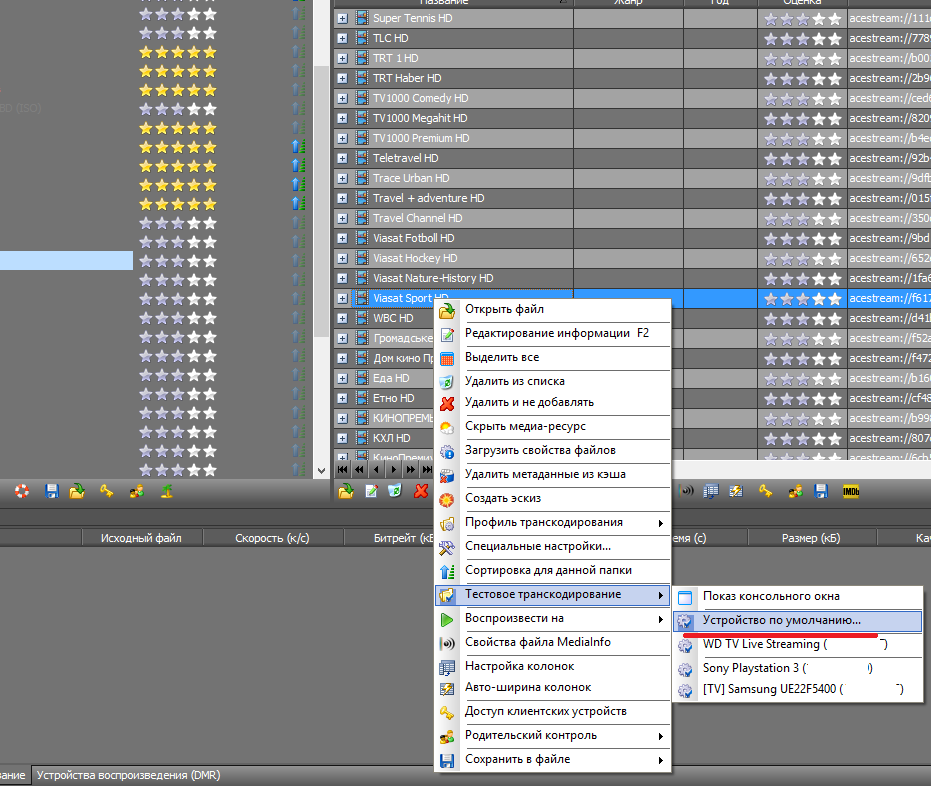931x786 pixels.
Task: Click the IMDb icon in the toolbar
Action: (852, 491)
